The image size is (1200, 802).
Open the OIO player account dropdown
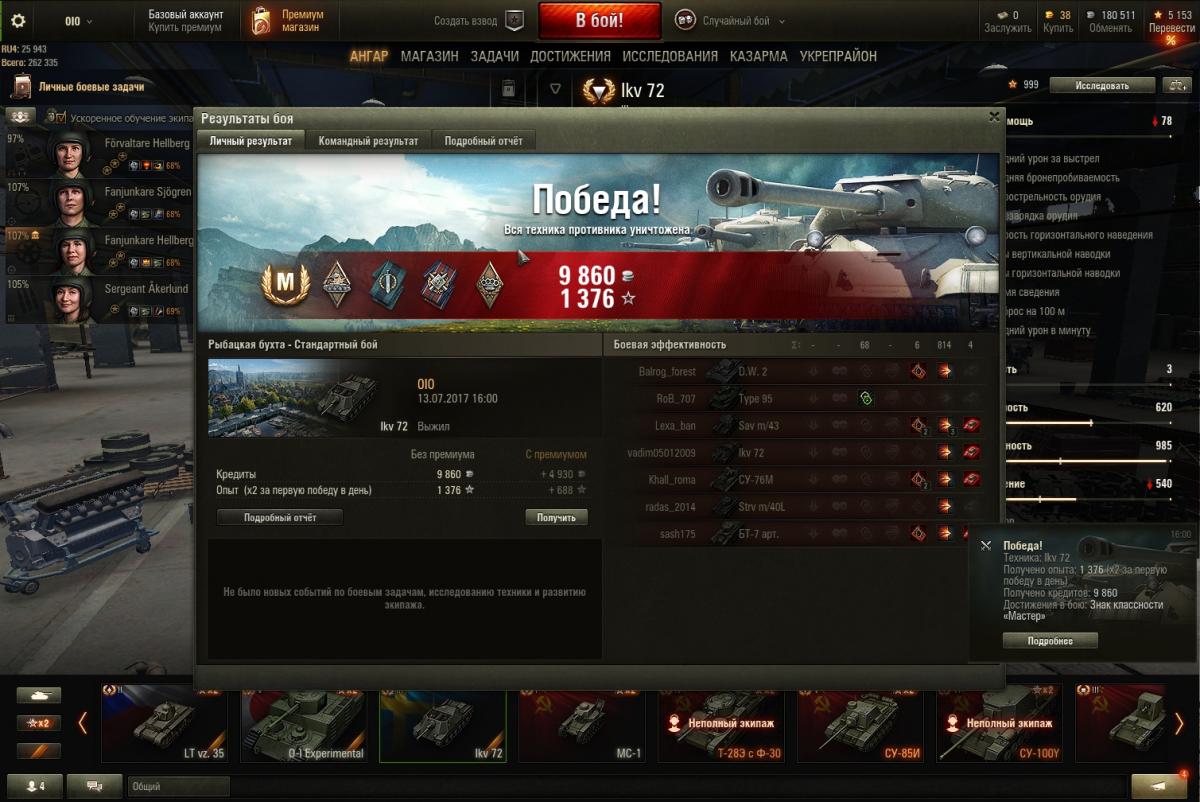click(x=76, y=20)
